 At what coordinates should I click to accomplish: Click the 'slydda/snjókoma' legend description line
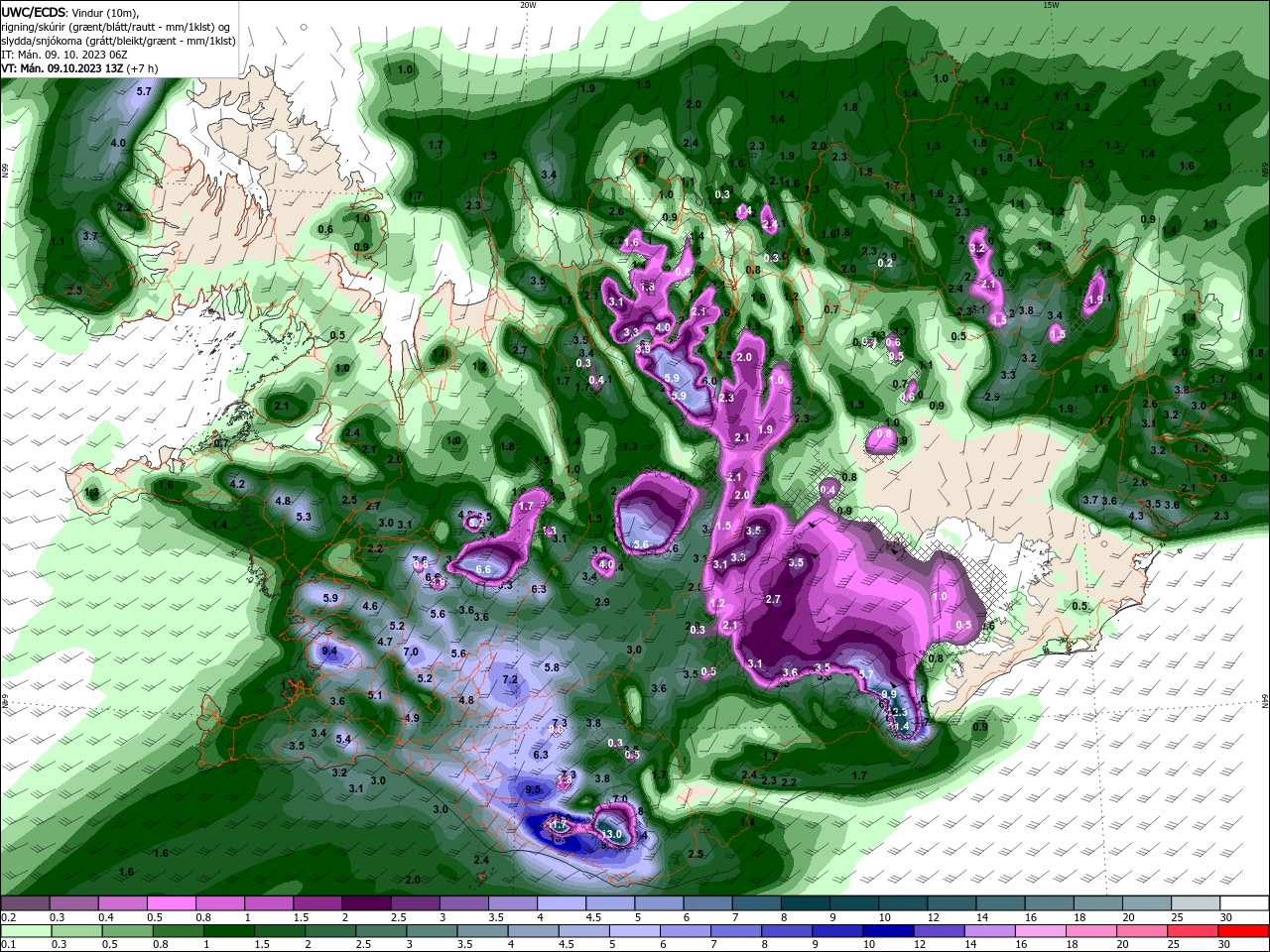click(x=118, y=41)
